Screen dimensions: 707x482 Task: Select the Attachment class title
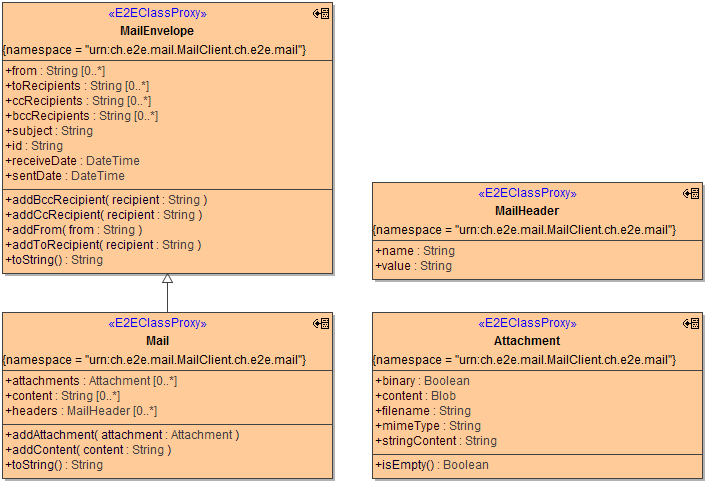527,341
